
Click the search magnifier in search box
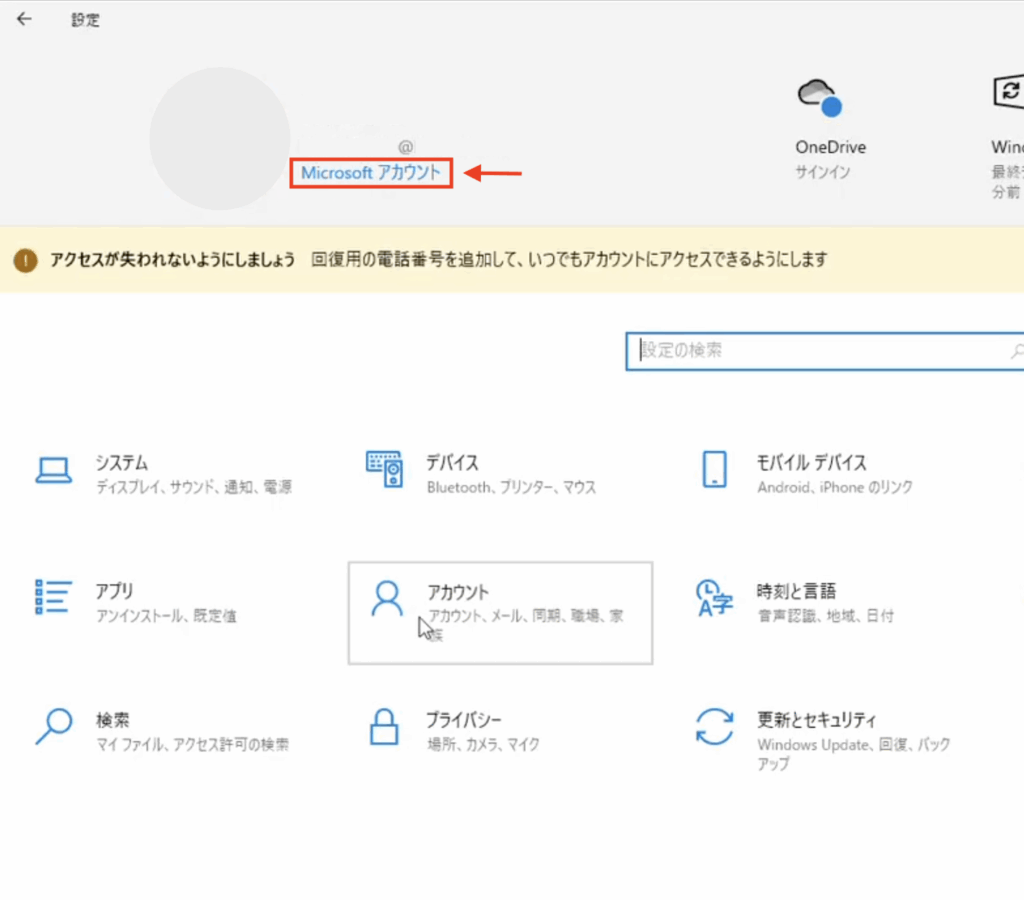(1016, 352)
